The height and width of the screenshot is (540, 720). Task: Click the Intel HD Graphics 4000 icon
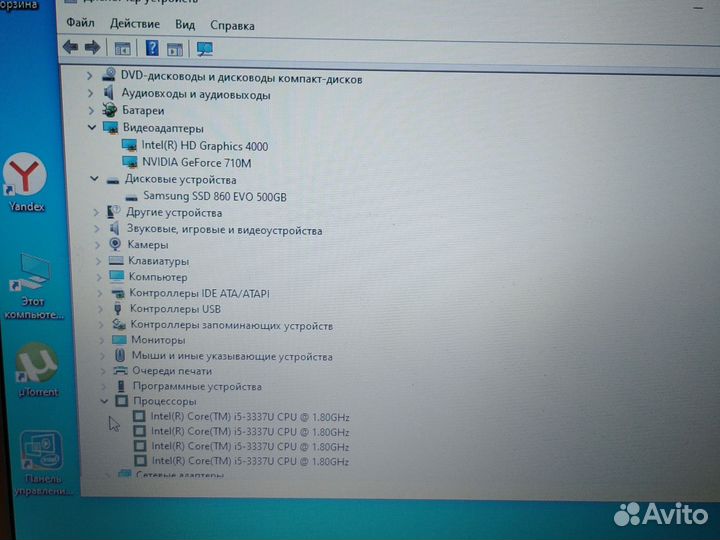pyautogui.click(x=129, y=145)
